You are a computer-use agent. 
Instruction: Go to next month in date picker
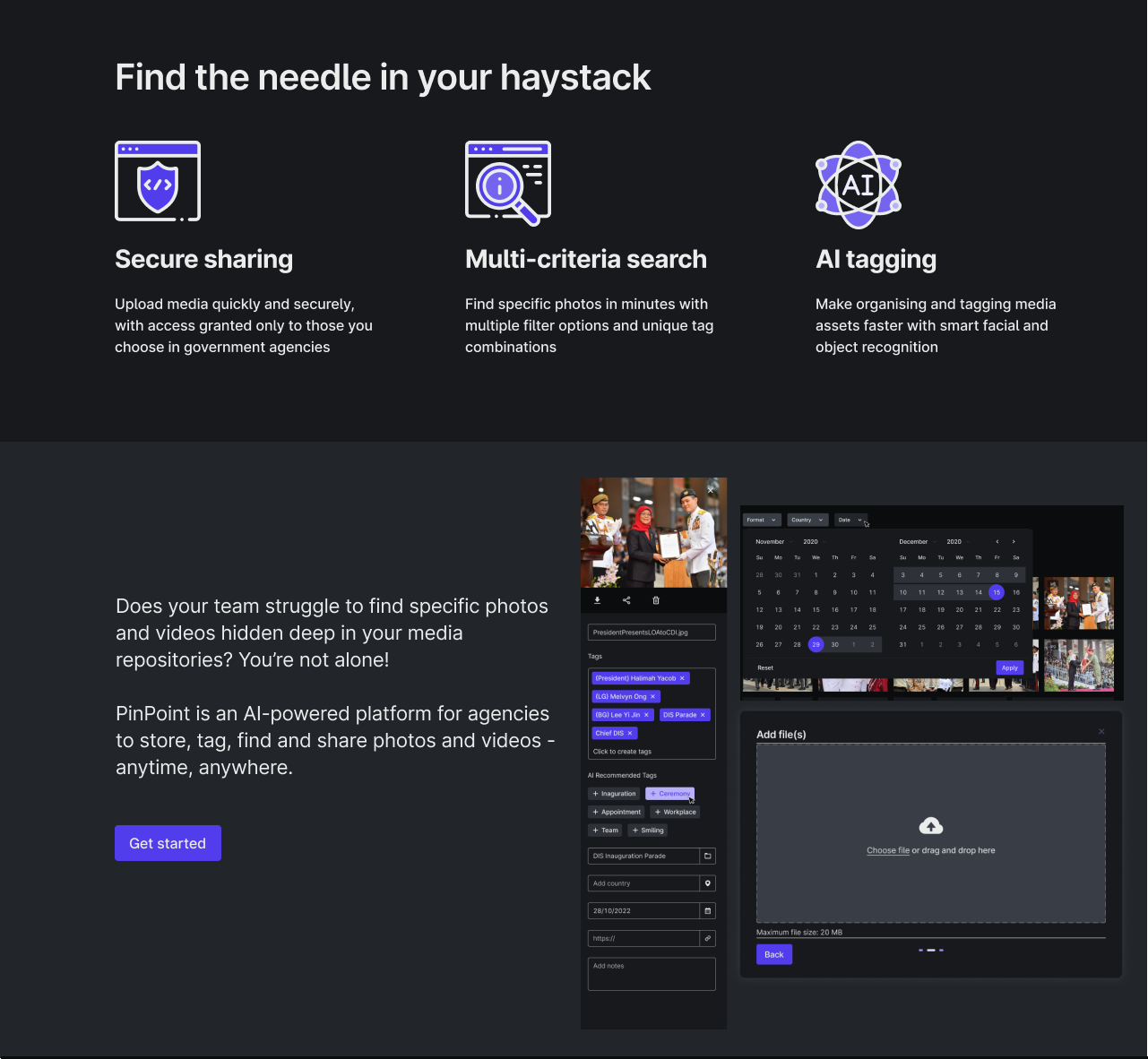(x=1014, y=541)
